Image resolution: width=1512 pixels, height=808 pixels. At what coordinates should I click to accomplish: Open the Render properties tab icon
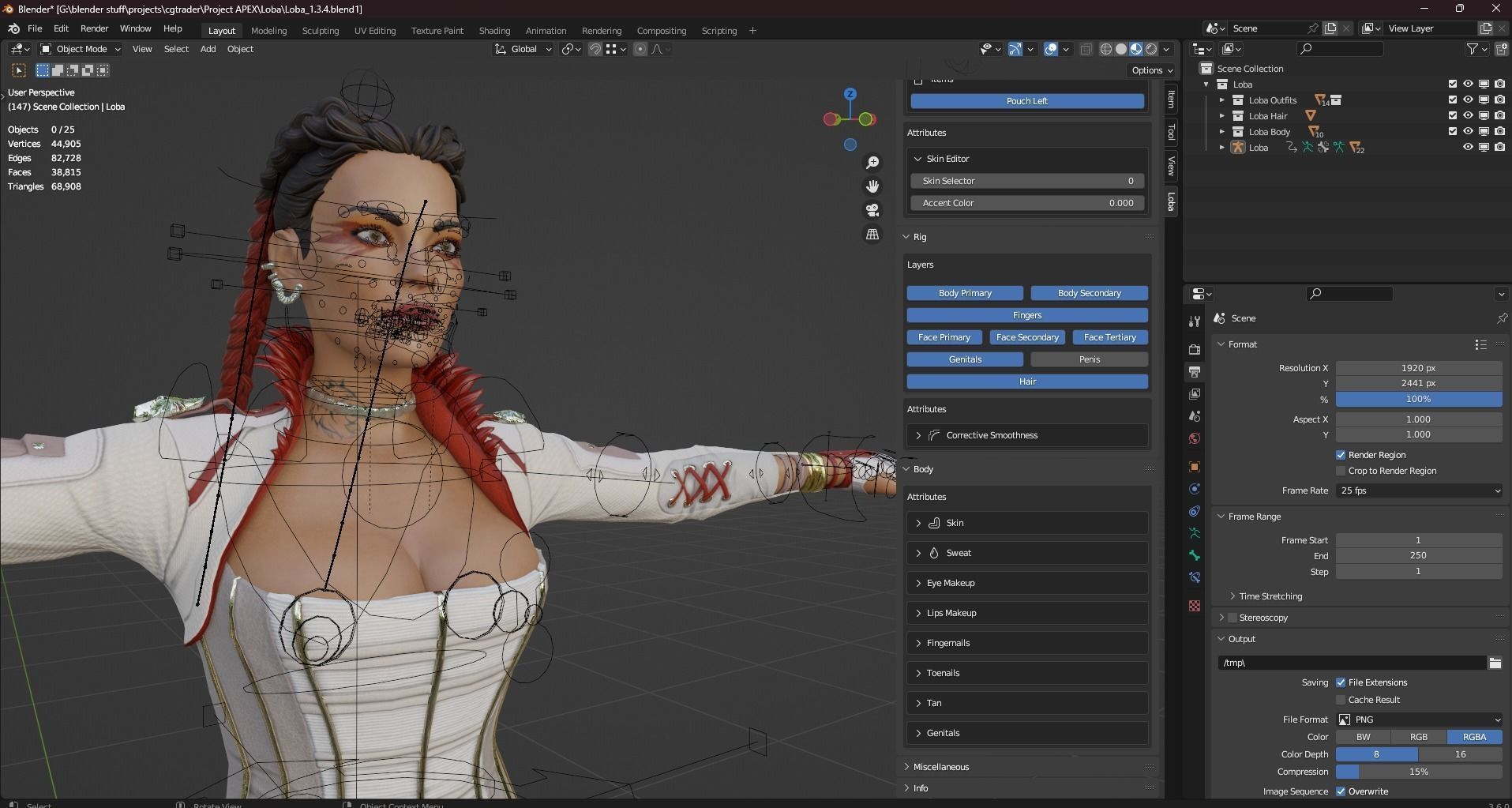(1195, 349)
